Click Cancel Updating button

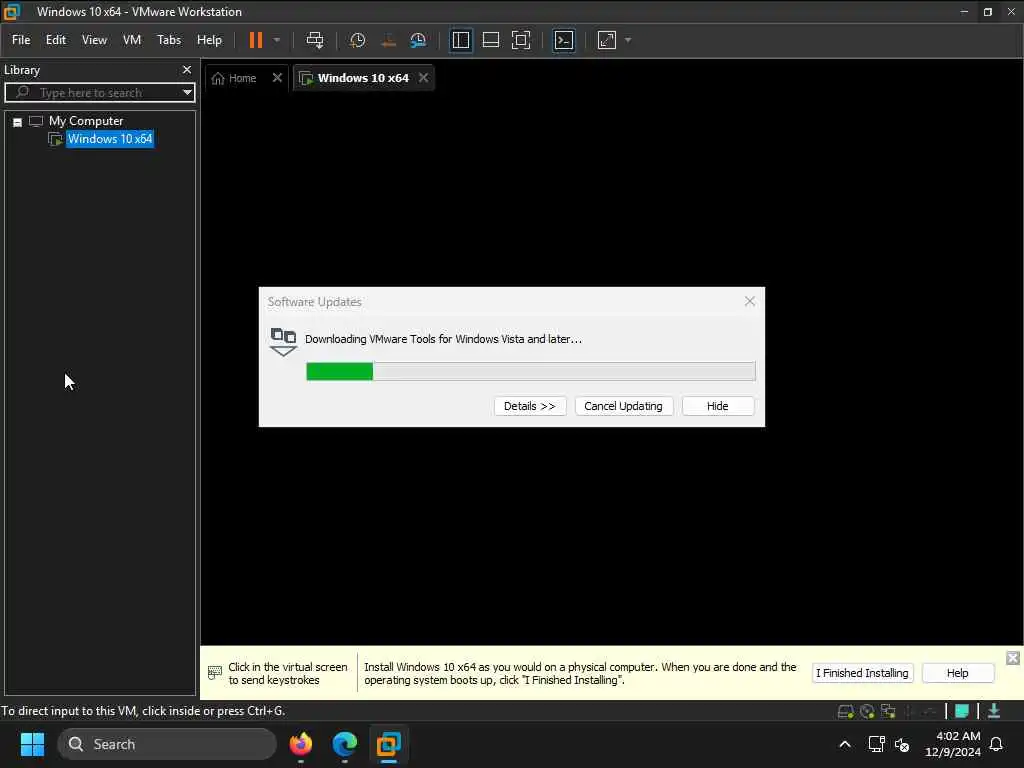[623, 406]
